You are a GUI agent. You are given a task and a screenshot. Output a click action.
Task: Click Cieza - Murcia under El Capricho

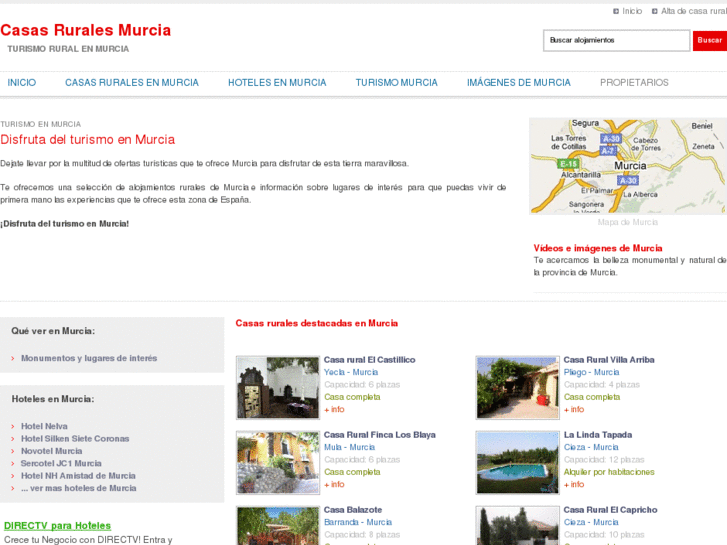click(591, 523)
